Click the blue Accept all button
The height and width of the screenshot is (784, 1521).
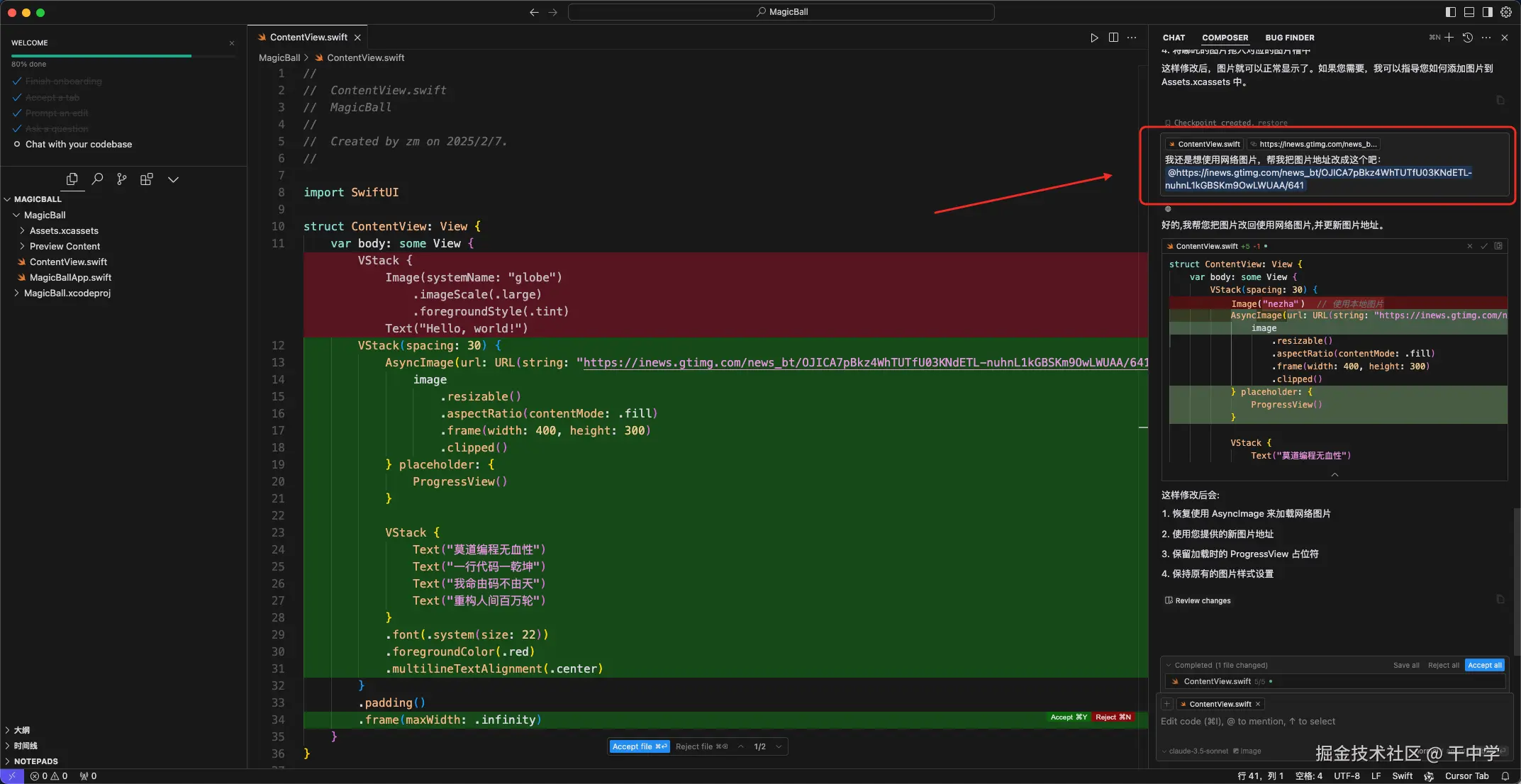1484,665
